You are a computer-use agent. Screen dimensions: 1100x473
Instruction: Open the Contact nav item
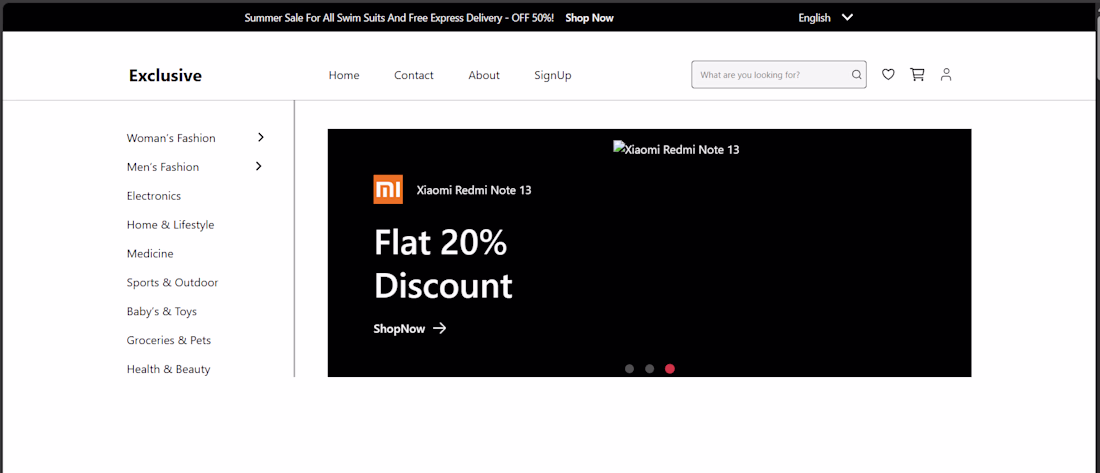click(x=414, y=75)
